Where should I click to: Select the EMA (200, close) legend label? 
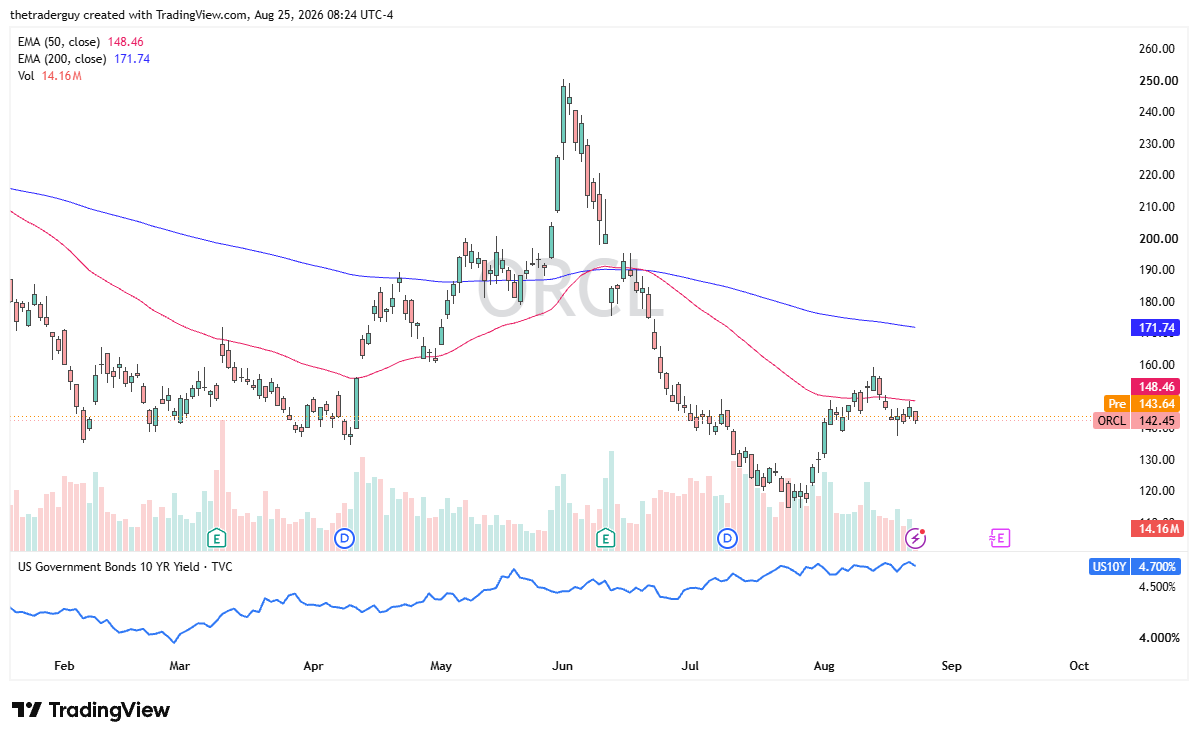pos(62,59)
